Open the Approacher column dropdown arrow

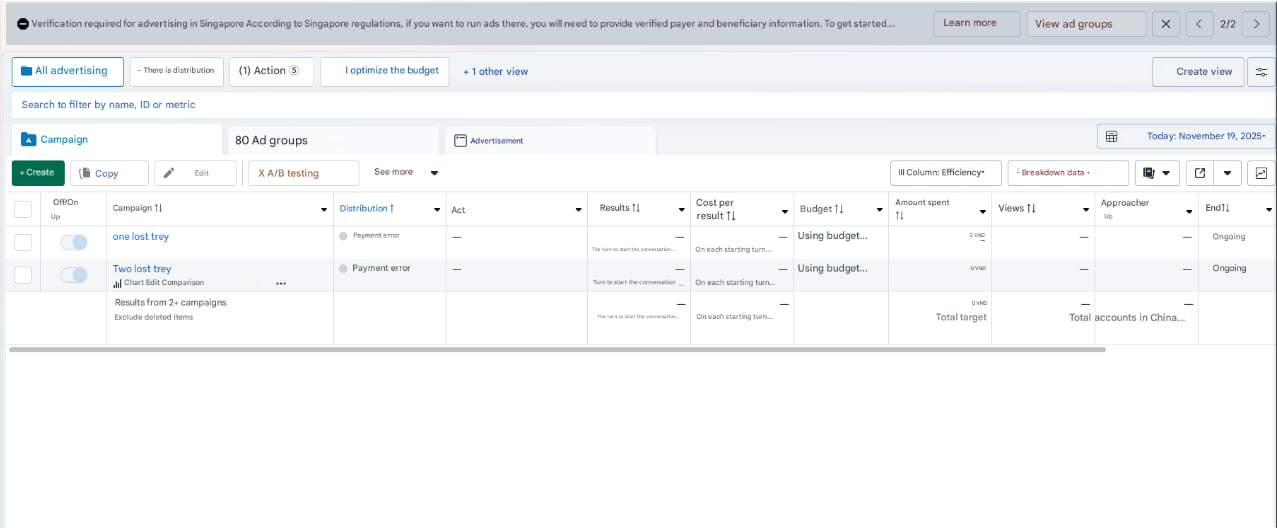pos(1189,210)
